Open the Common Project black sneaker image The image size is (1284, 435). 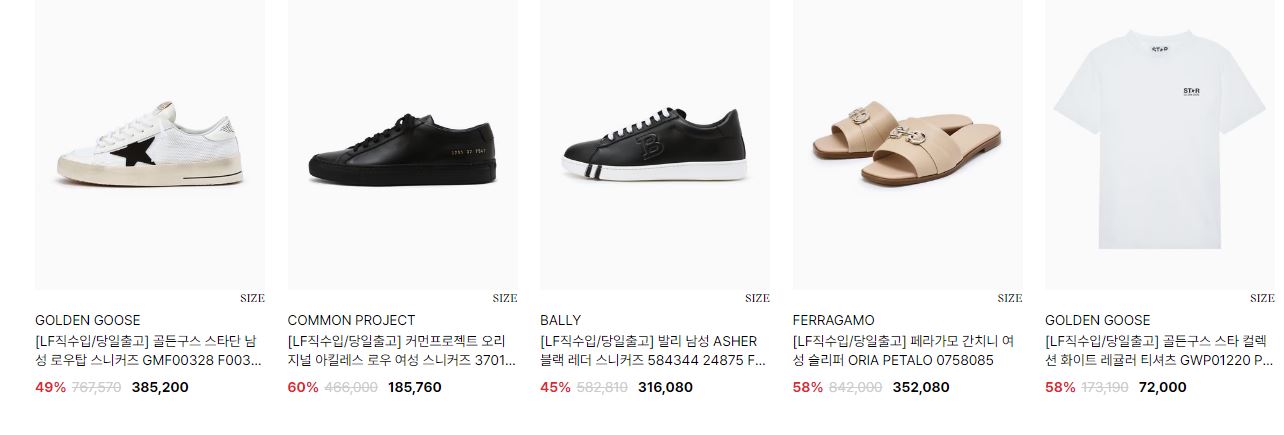click(x=402, y=145)
